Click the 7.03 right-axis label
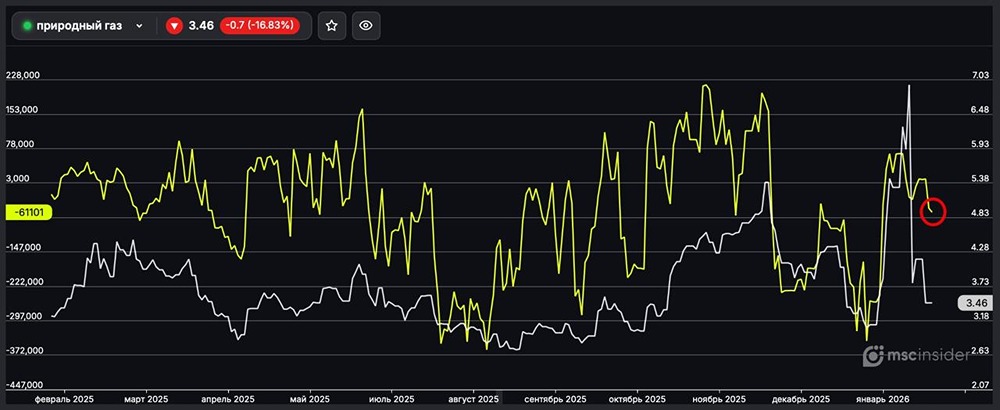Viewport: 1000px width, 410px height. (979, 76)
